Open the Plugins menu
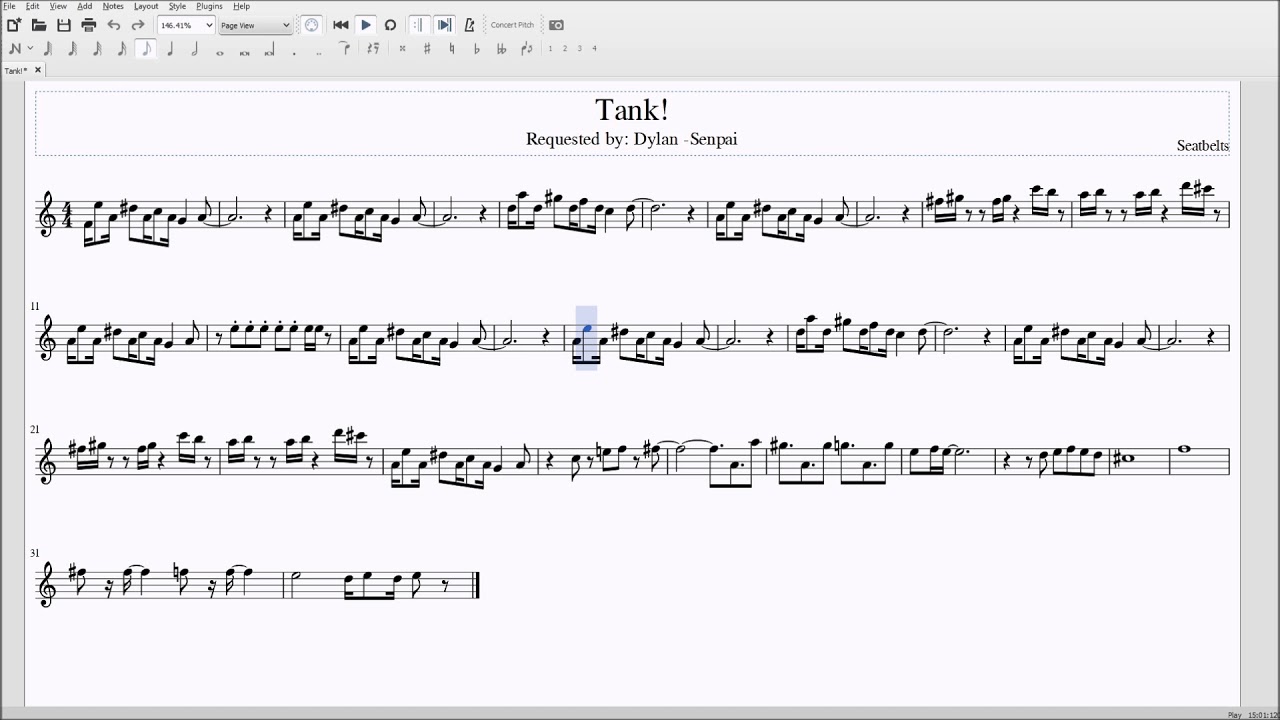 coord(209,6)
